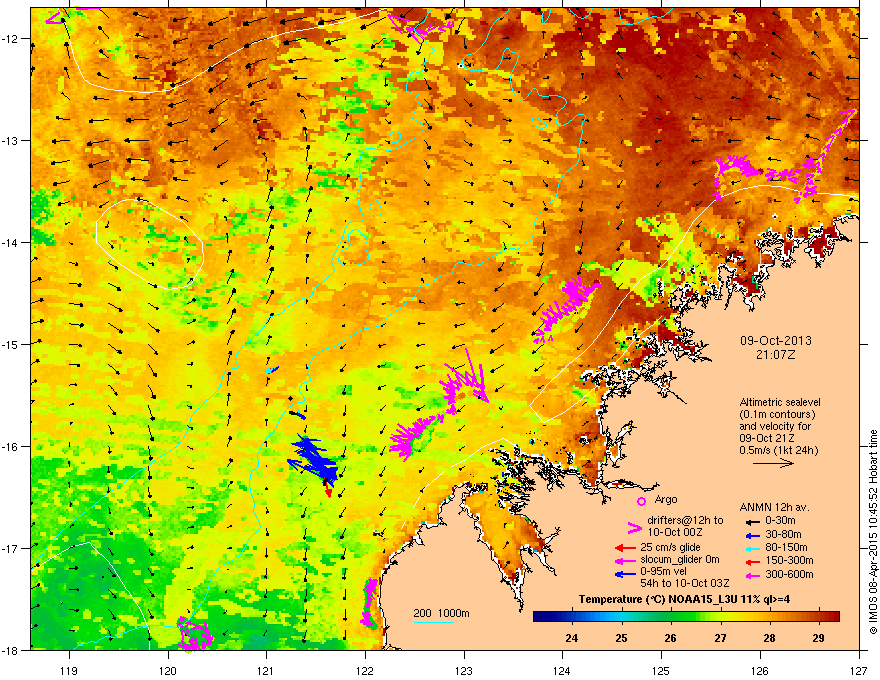Click the latitude axis label '-15'
This screenshot has width=880, height=680.
click(11, 344)
